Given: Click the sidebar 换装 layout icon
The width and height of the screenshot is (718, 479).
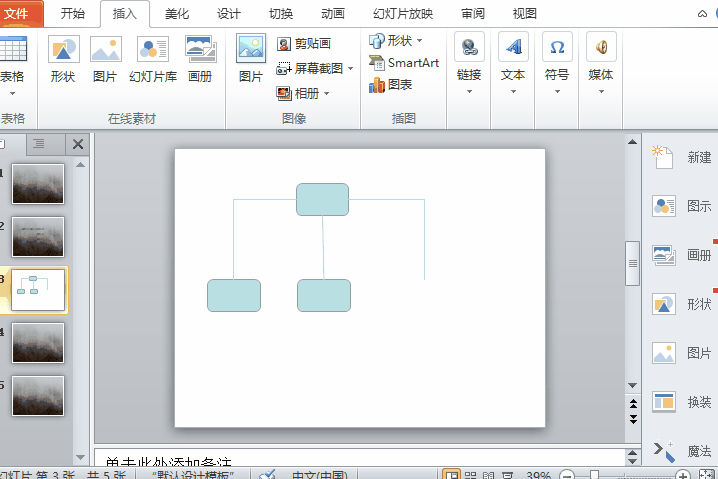Looking at the screenshot, I should (664, 402).
